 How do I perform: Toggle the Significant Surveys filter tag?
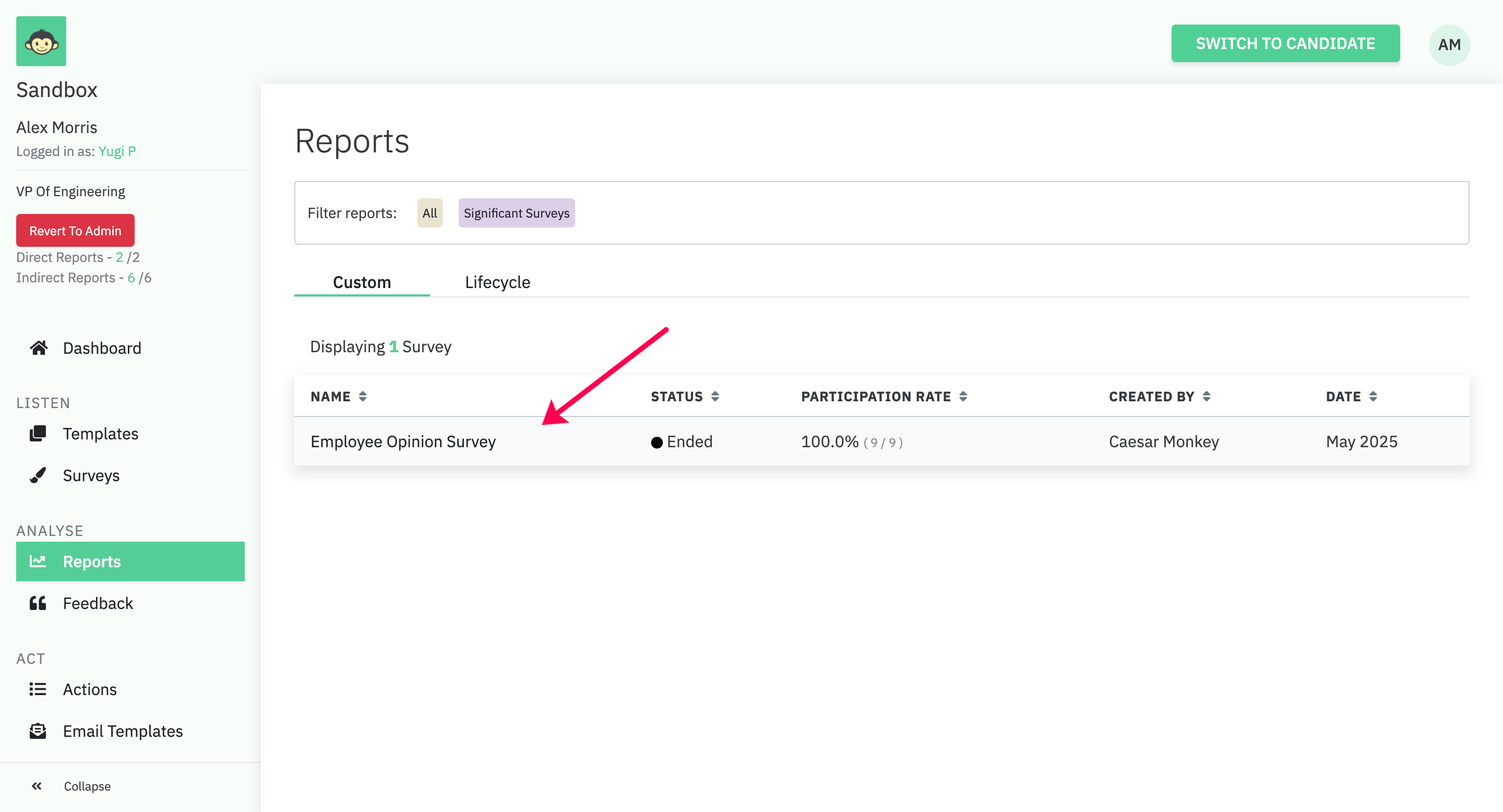[516, 213]
